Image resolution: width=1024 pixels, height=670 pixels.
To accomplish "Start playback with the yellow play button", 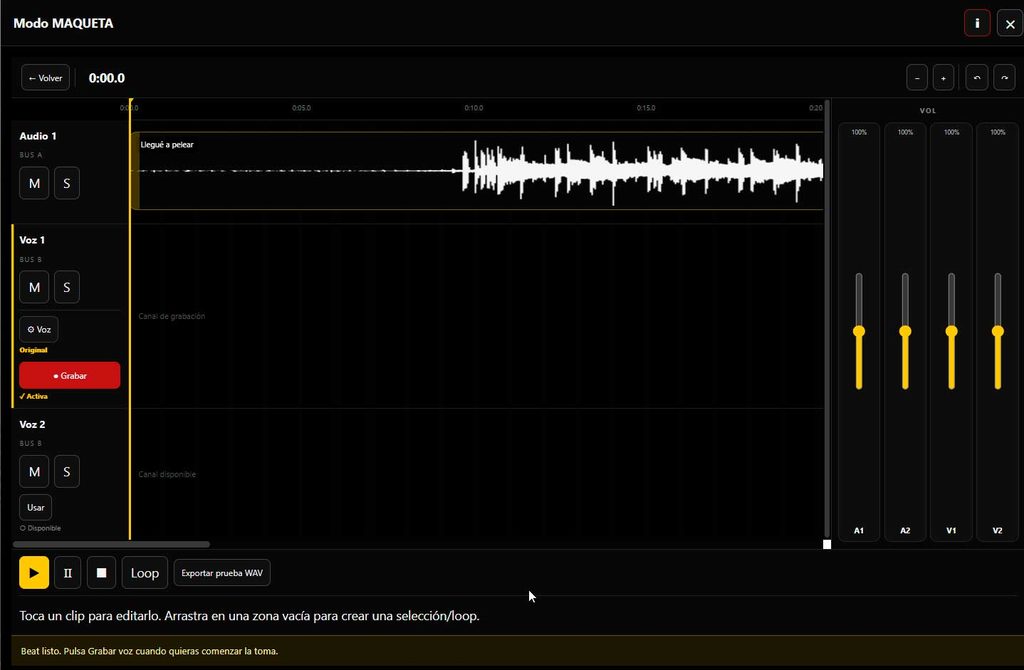I will (34, 573).
